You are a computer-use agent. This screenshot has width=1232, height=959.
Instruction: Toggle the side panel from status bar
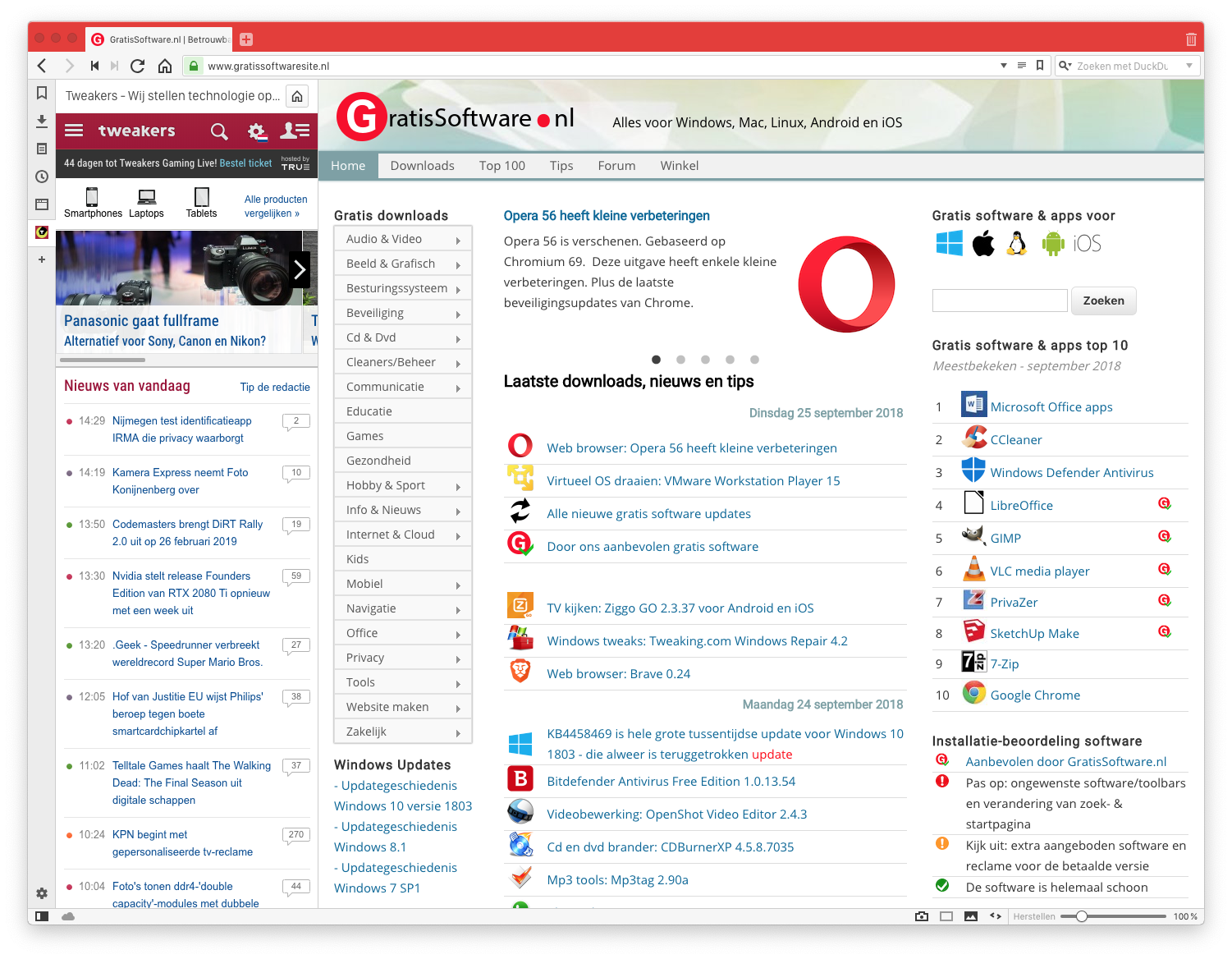pos(42,916)
